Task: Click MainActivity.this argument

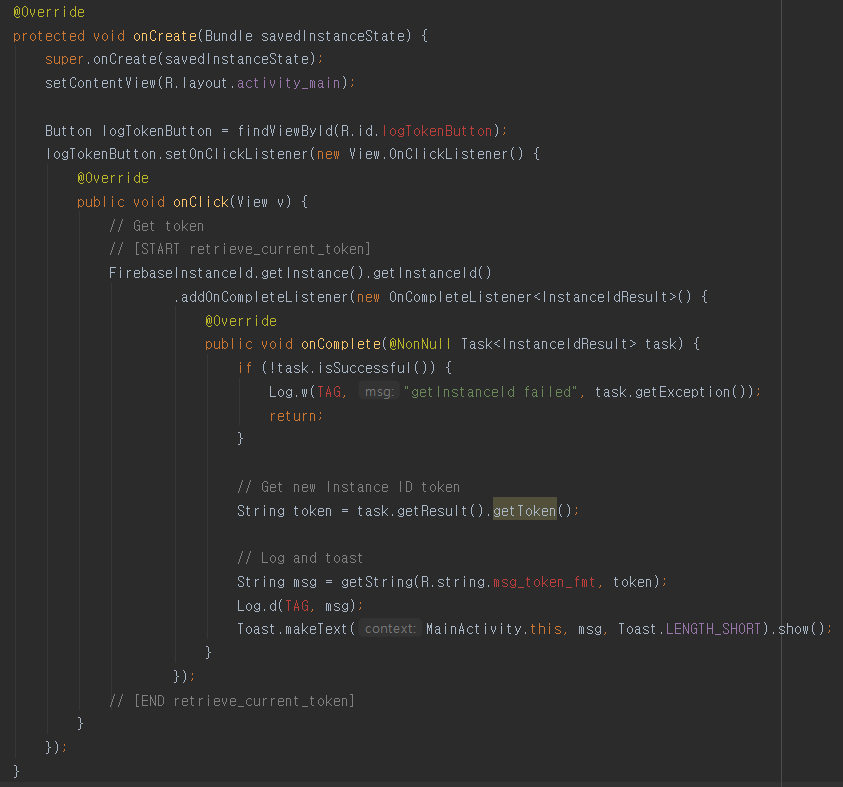Action: [x=494, y=629]
